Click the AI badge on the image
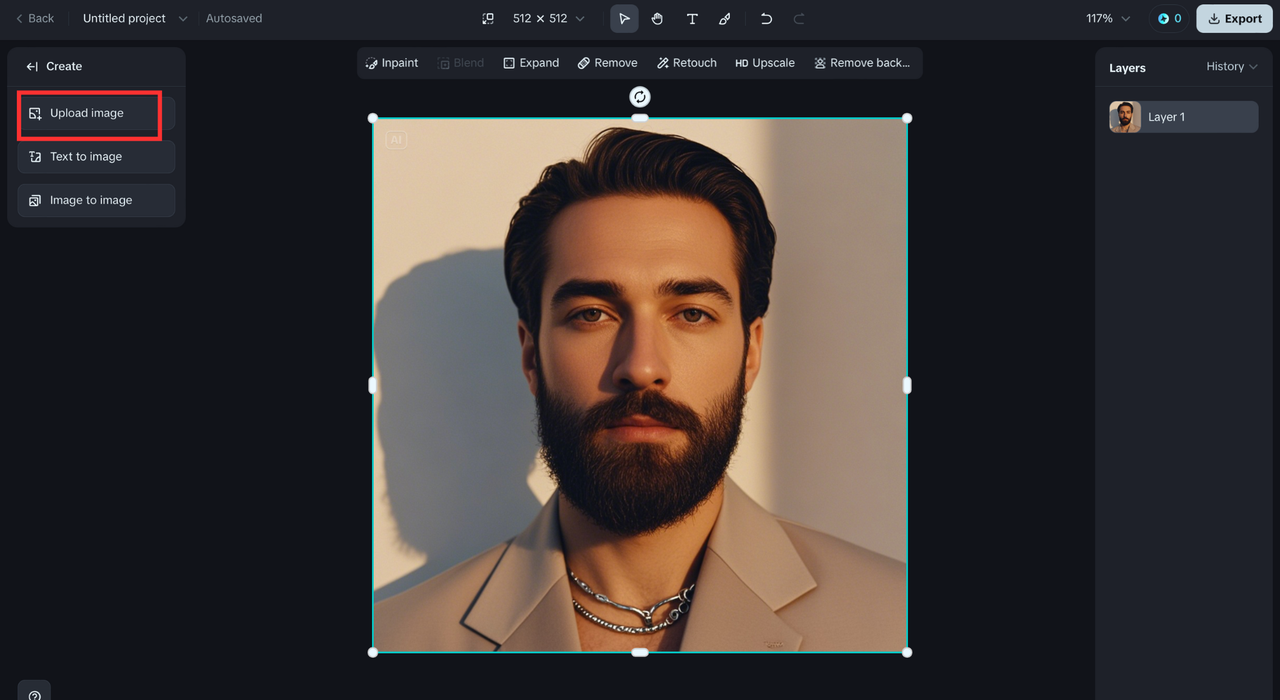 click(396, 140)
